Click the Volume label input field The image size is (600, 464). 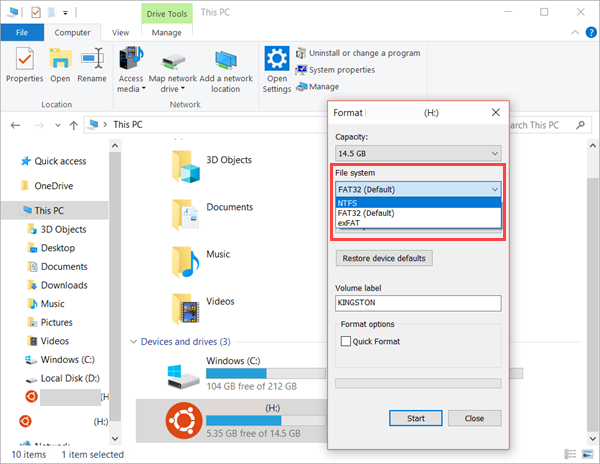[x=418, y=303]
